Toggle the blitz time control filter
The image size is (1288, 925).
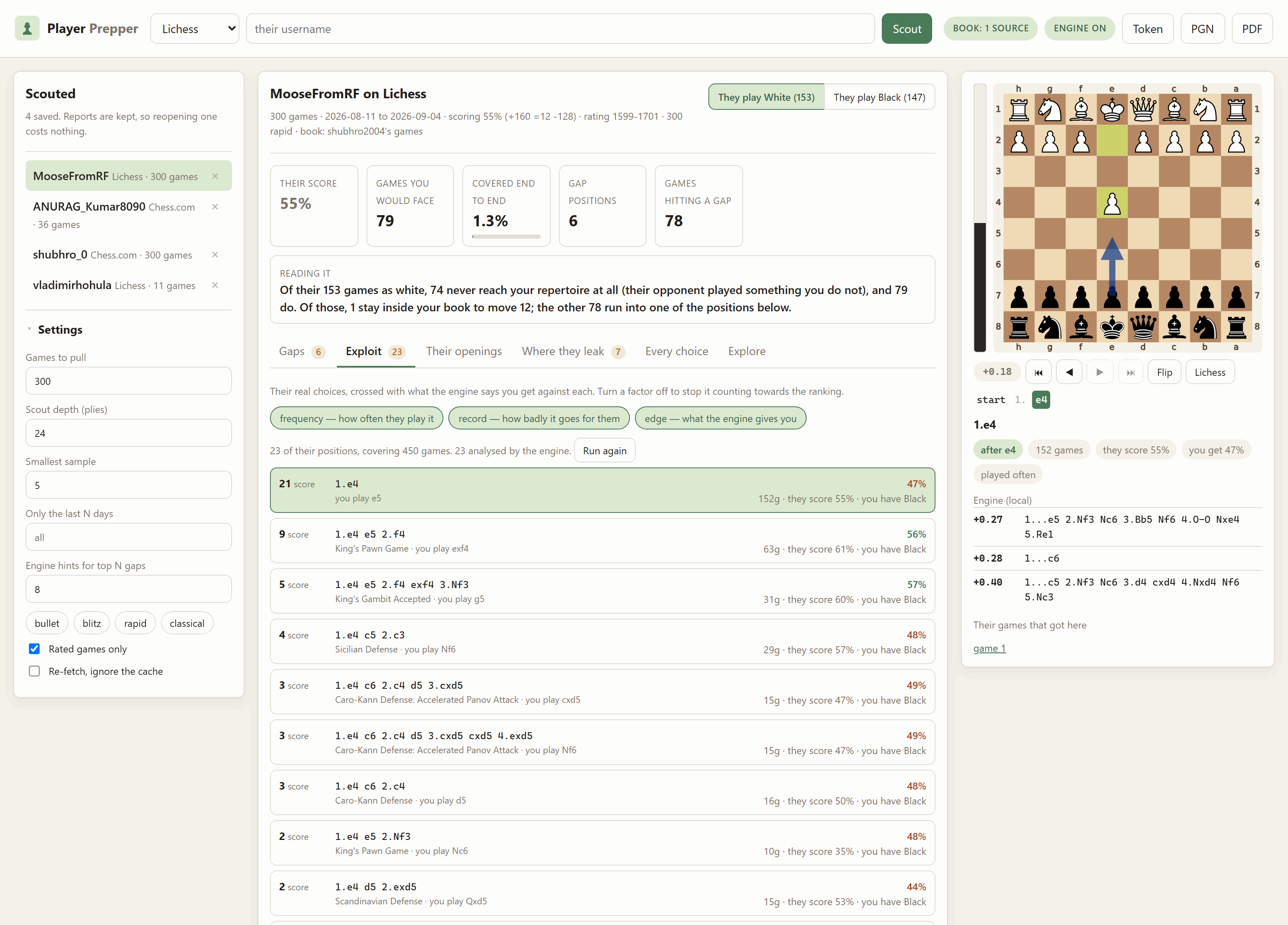[x=91, y=623]
